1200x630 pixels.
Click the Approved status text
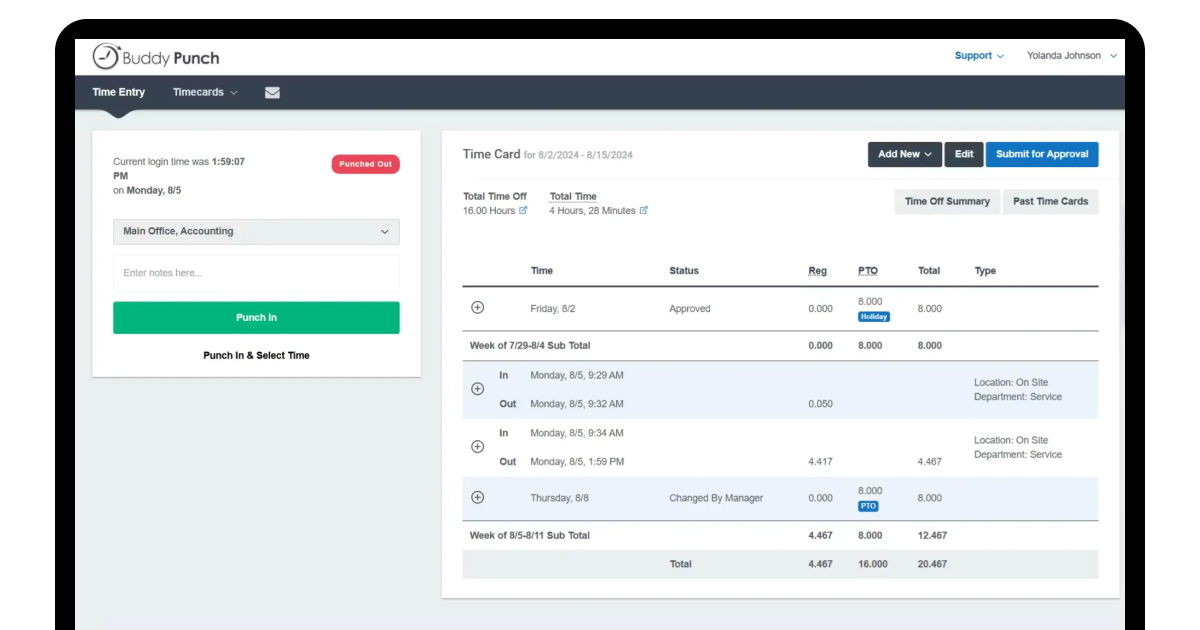(690, 309)
